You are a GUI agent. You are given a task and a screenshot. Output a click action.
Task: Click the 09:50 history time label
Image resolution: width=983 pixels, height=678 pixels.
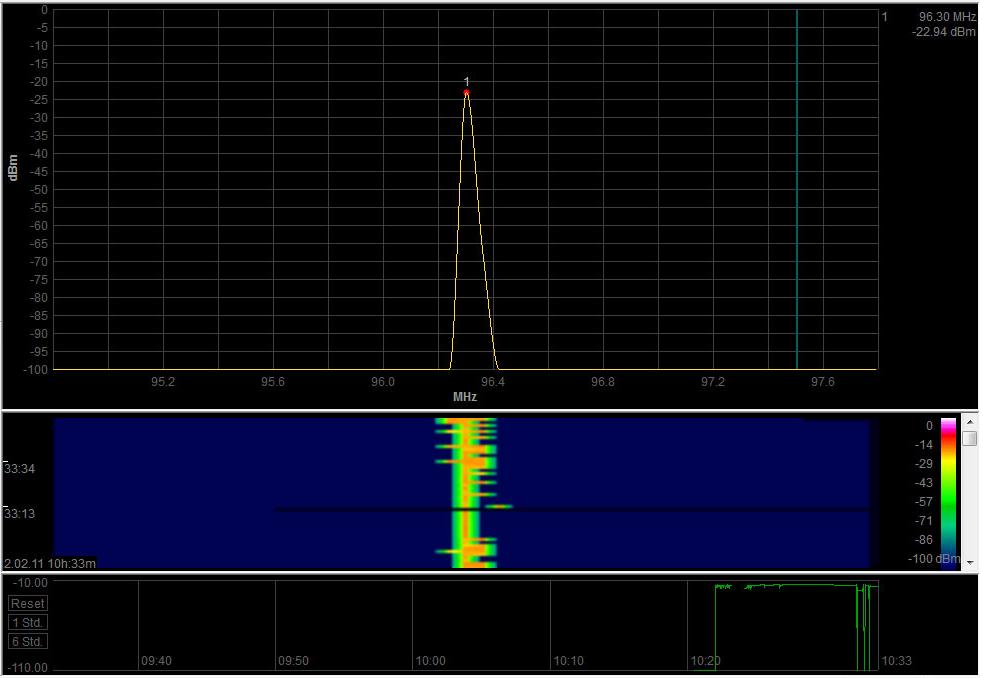tap(293, 660)
